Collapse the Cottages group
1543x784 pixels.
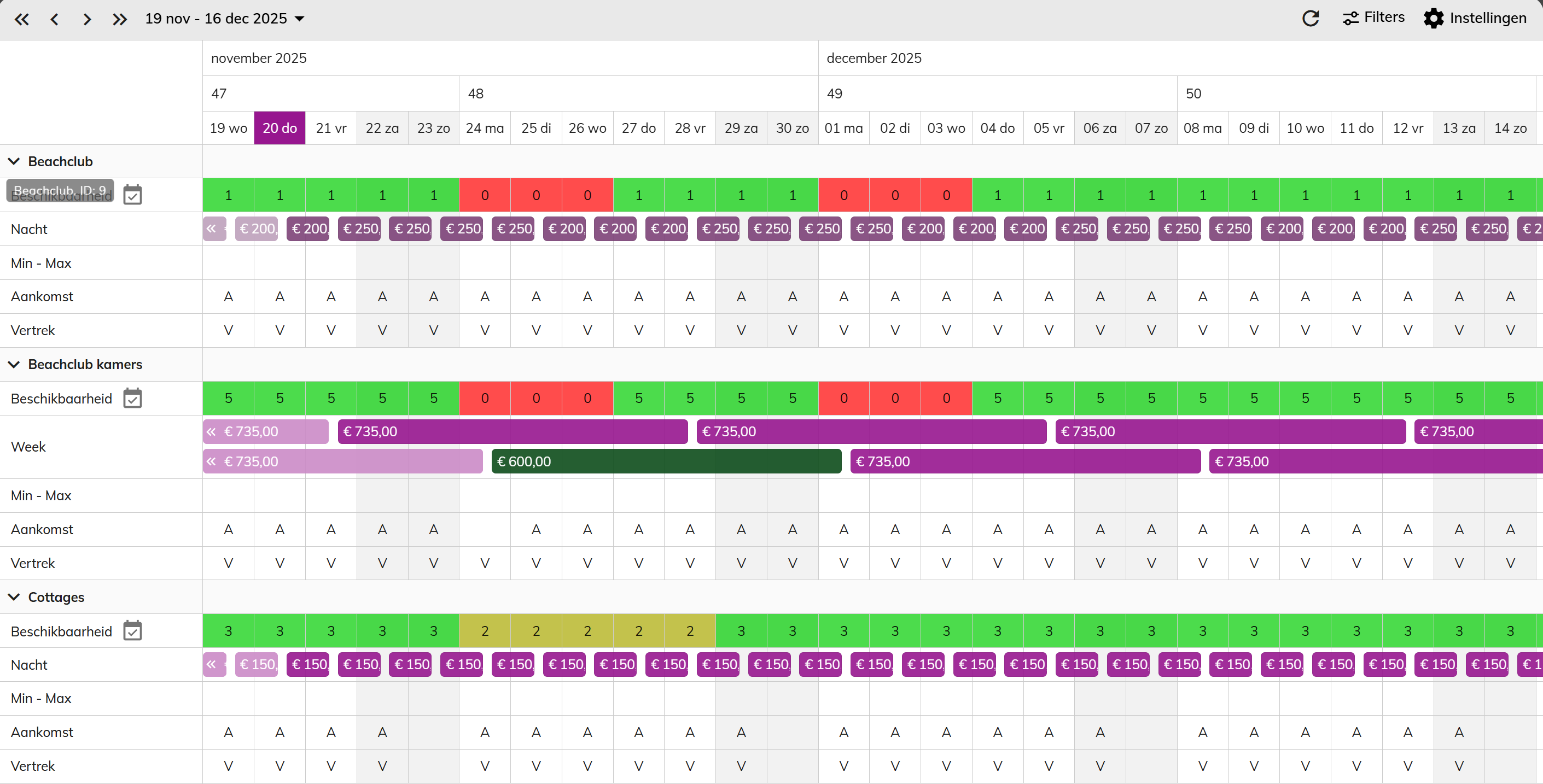14,597
